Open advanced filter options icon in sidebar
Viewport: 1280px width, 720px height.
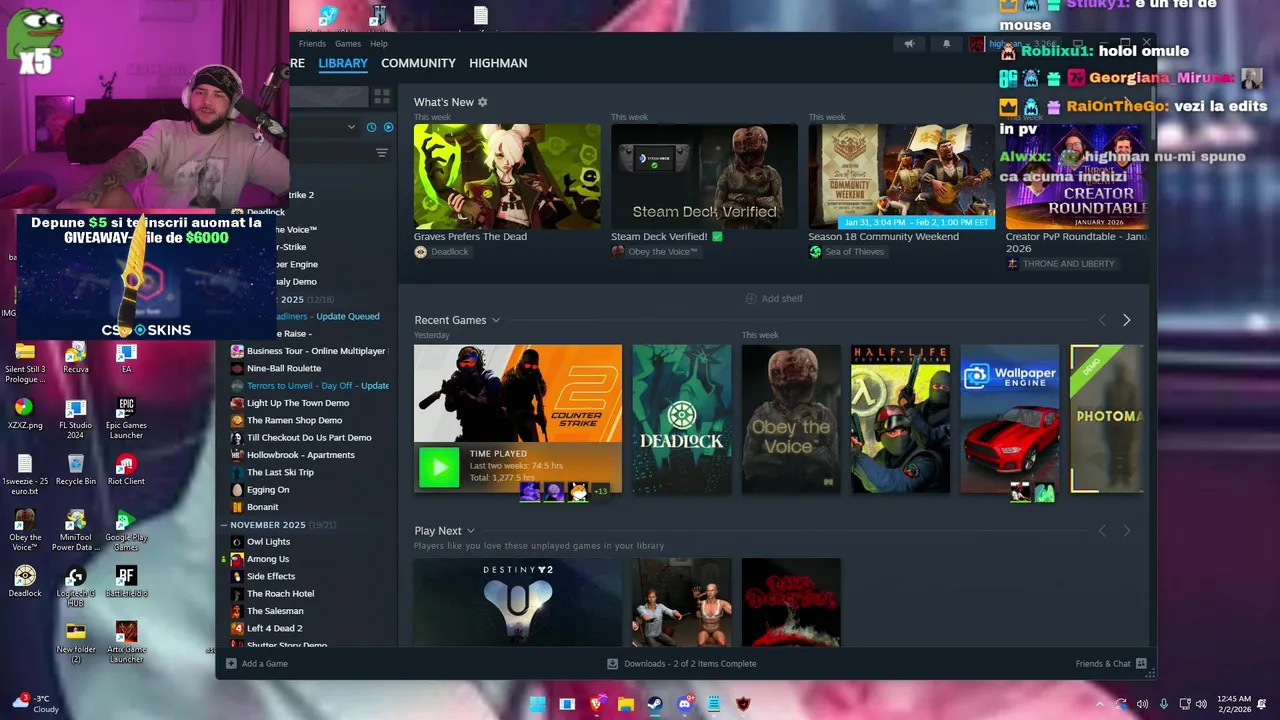381,153
